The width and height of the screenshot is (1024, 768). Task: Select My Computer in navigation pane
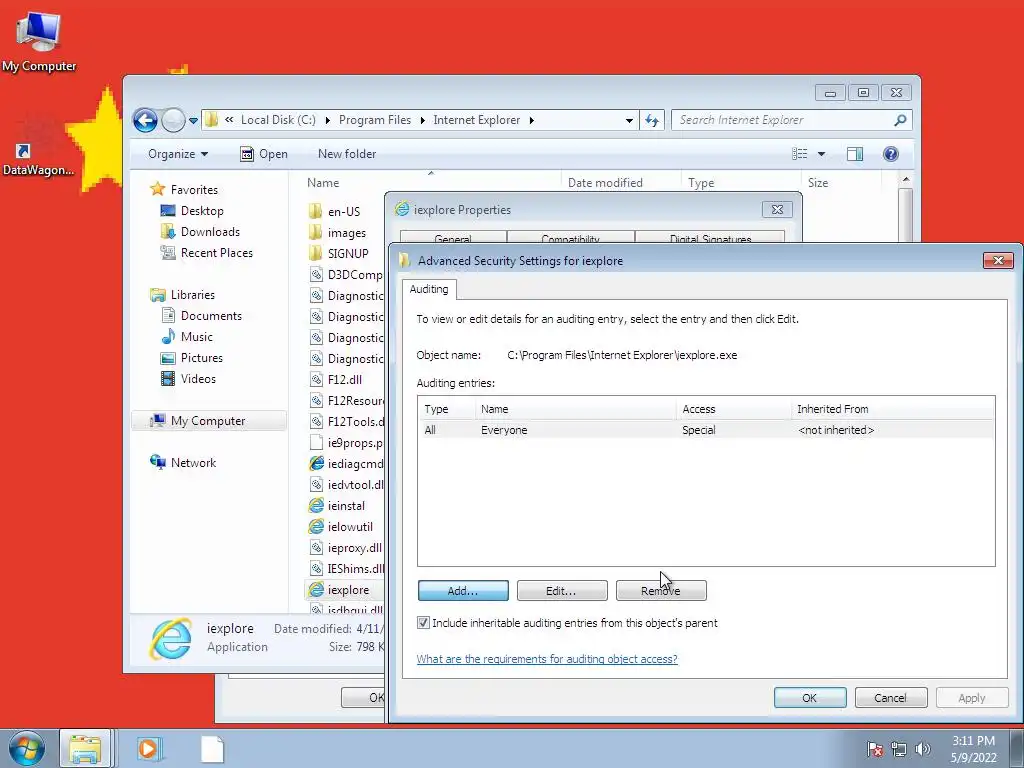tap(209, 421)
